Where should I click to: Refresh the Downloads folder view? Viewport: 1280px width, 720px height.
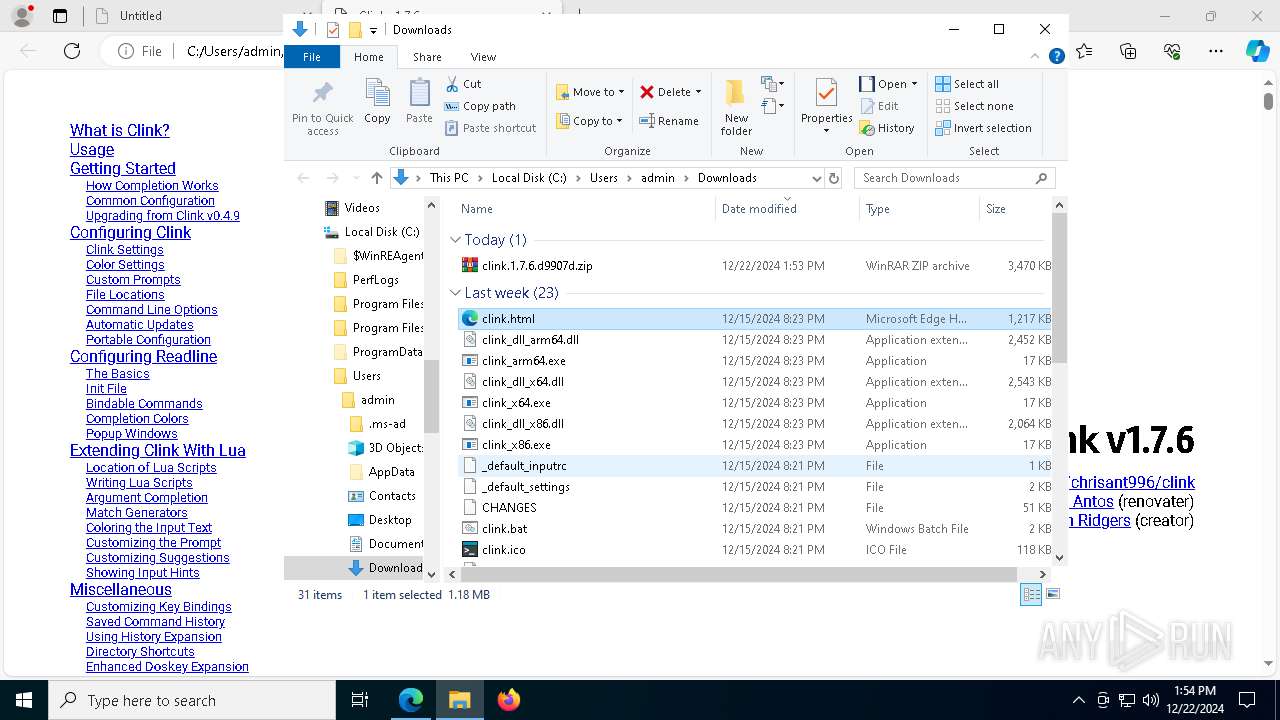[x=834, y=178]
